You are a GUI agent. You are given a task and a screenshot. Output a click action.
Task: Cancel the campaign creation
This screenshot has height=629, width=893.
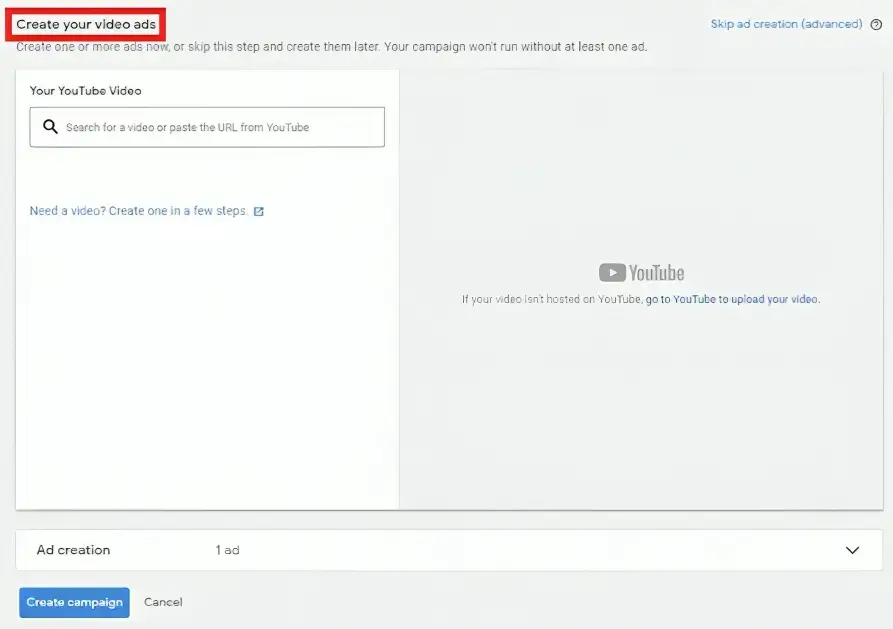coord(163,602)
